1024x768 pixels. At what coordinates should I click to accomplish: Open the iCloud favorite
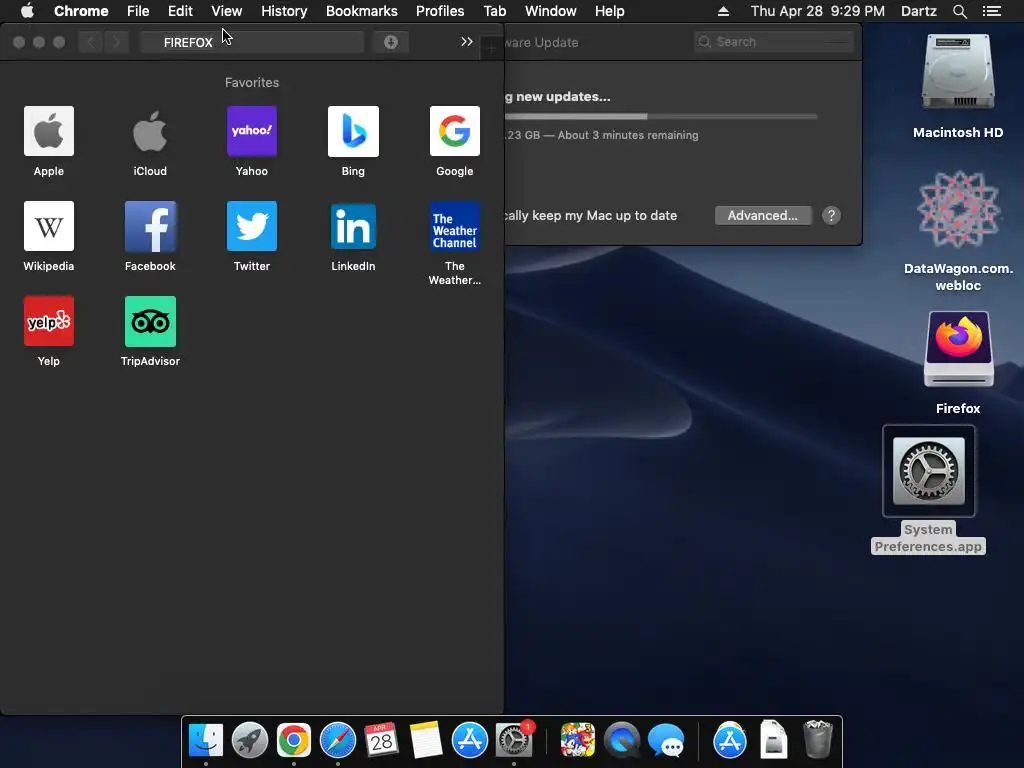(150, 131)
